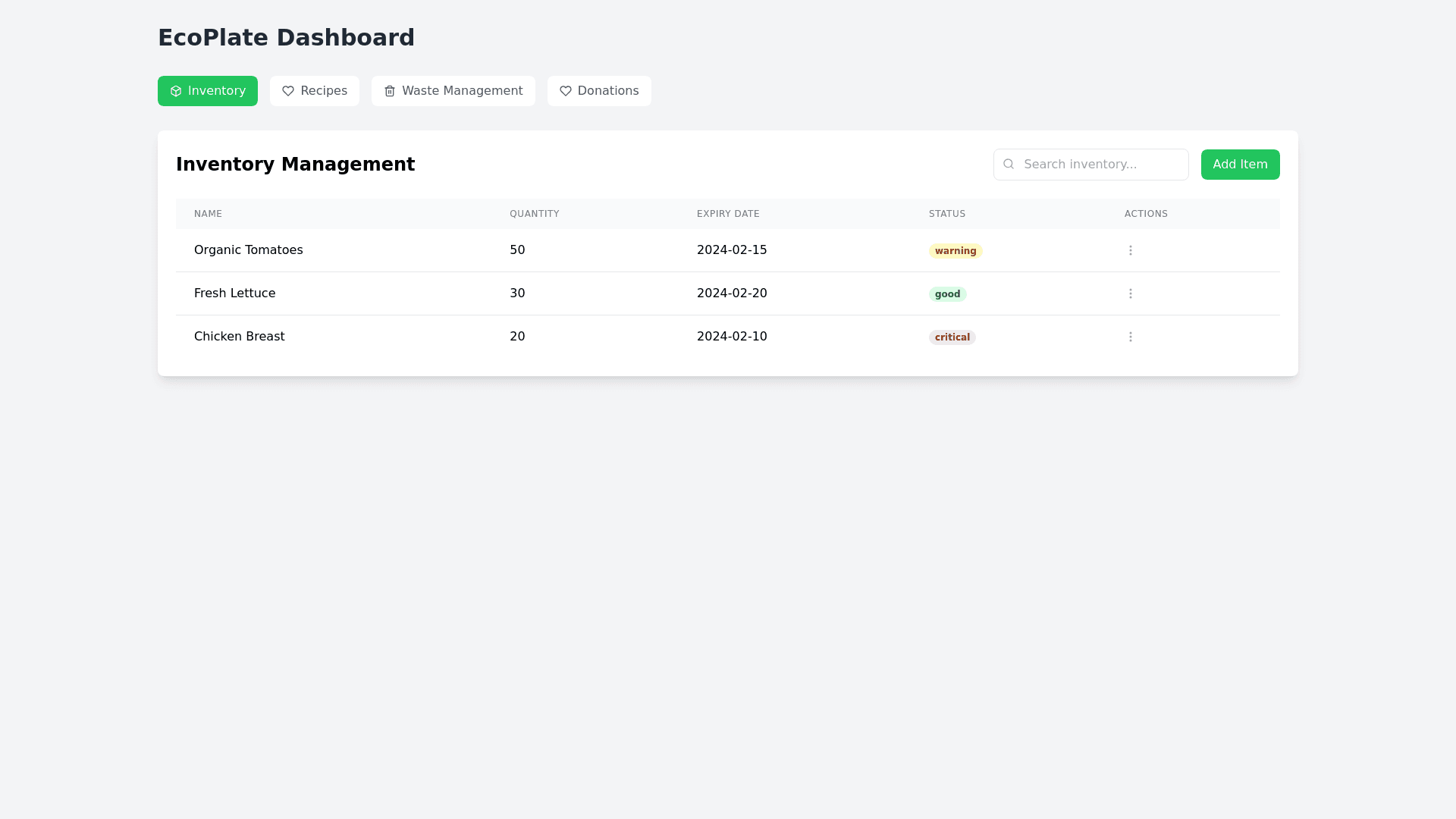Select the Organic Tomatoes row name
The height and width of the screenshot is (819, 1456).
coord(248,250)
